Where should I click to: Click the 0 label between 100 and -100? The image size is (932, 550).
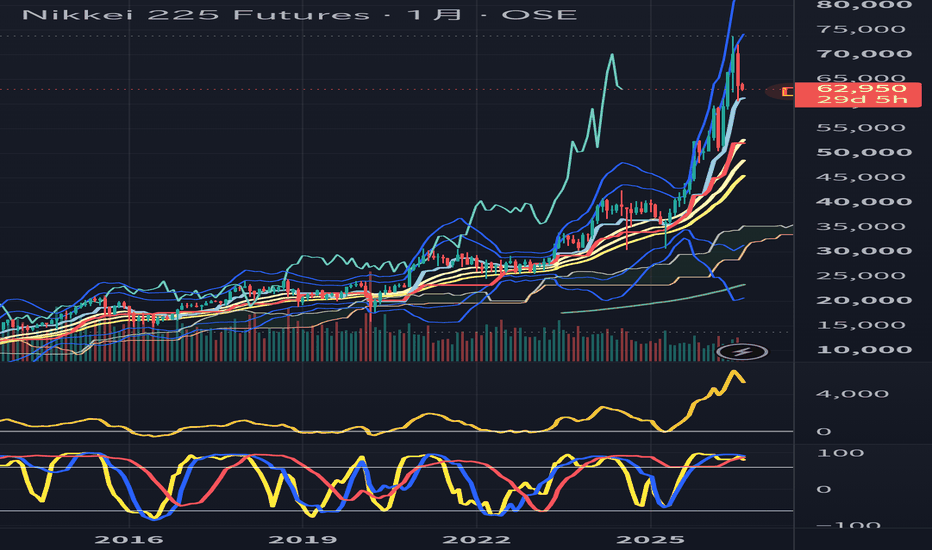(x=823, y=489)
